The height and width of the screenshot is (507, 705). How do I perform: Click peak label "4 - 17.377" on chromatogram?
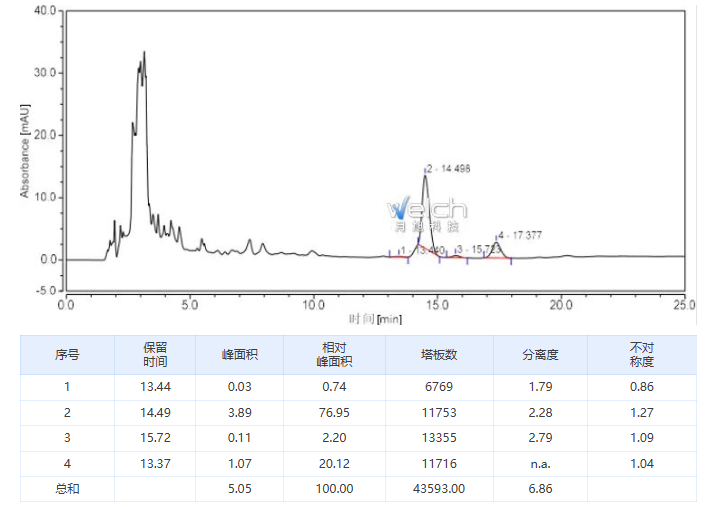(x=520, y=235)
